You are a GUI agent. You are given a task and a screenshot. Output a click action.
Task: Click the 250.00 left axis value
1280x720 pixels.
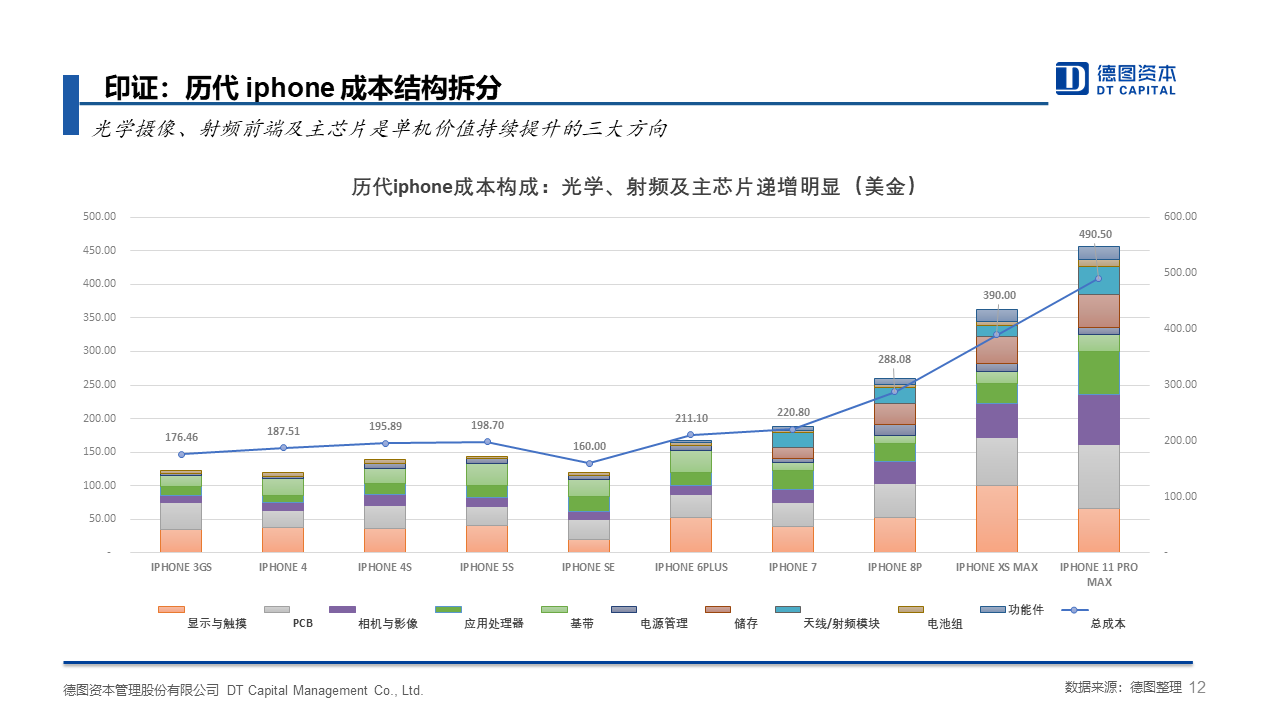tap(99, 384)
